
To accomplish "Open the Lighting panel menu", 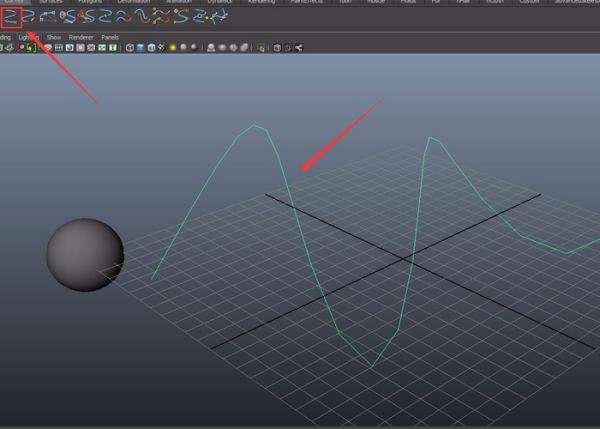I will [29, 38].
